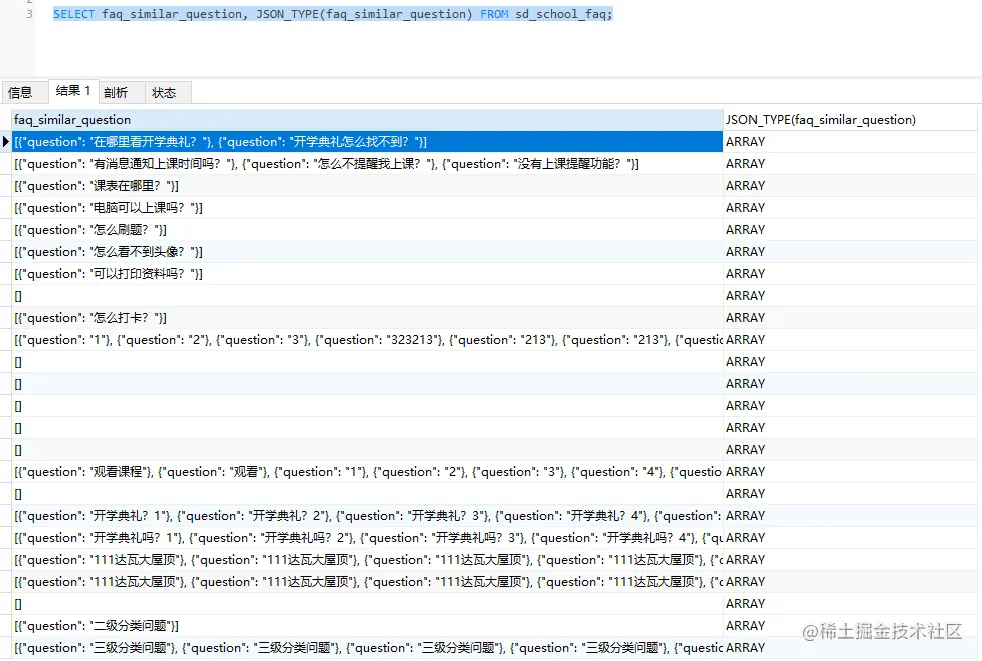Select the row with 怎么打卡？

(x=367, y=318)
